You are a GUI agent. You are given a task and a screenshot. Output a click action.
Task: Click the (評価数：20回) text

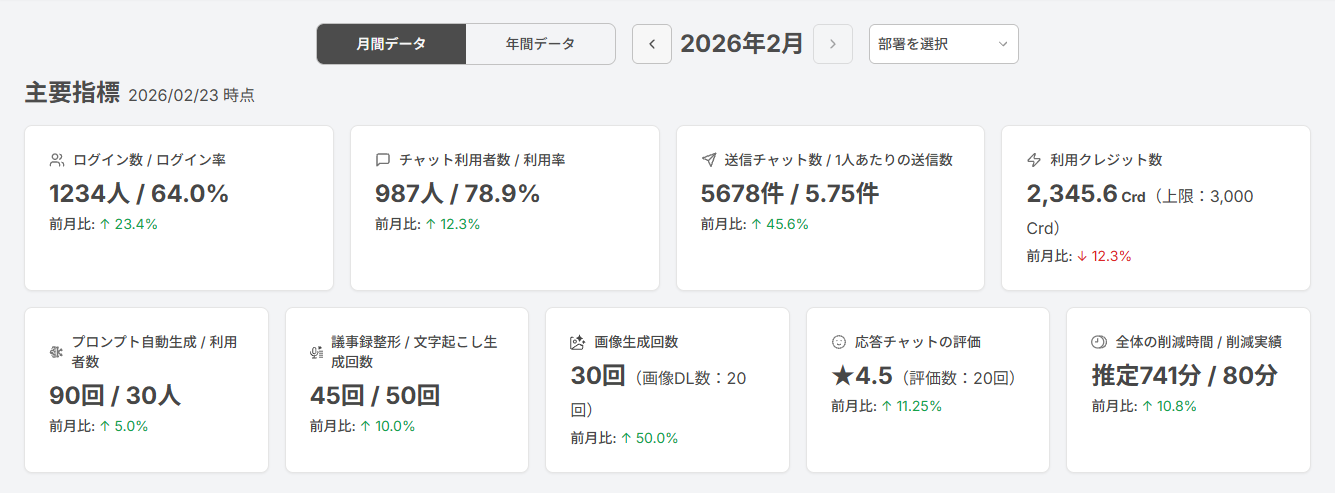point(959,378)
